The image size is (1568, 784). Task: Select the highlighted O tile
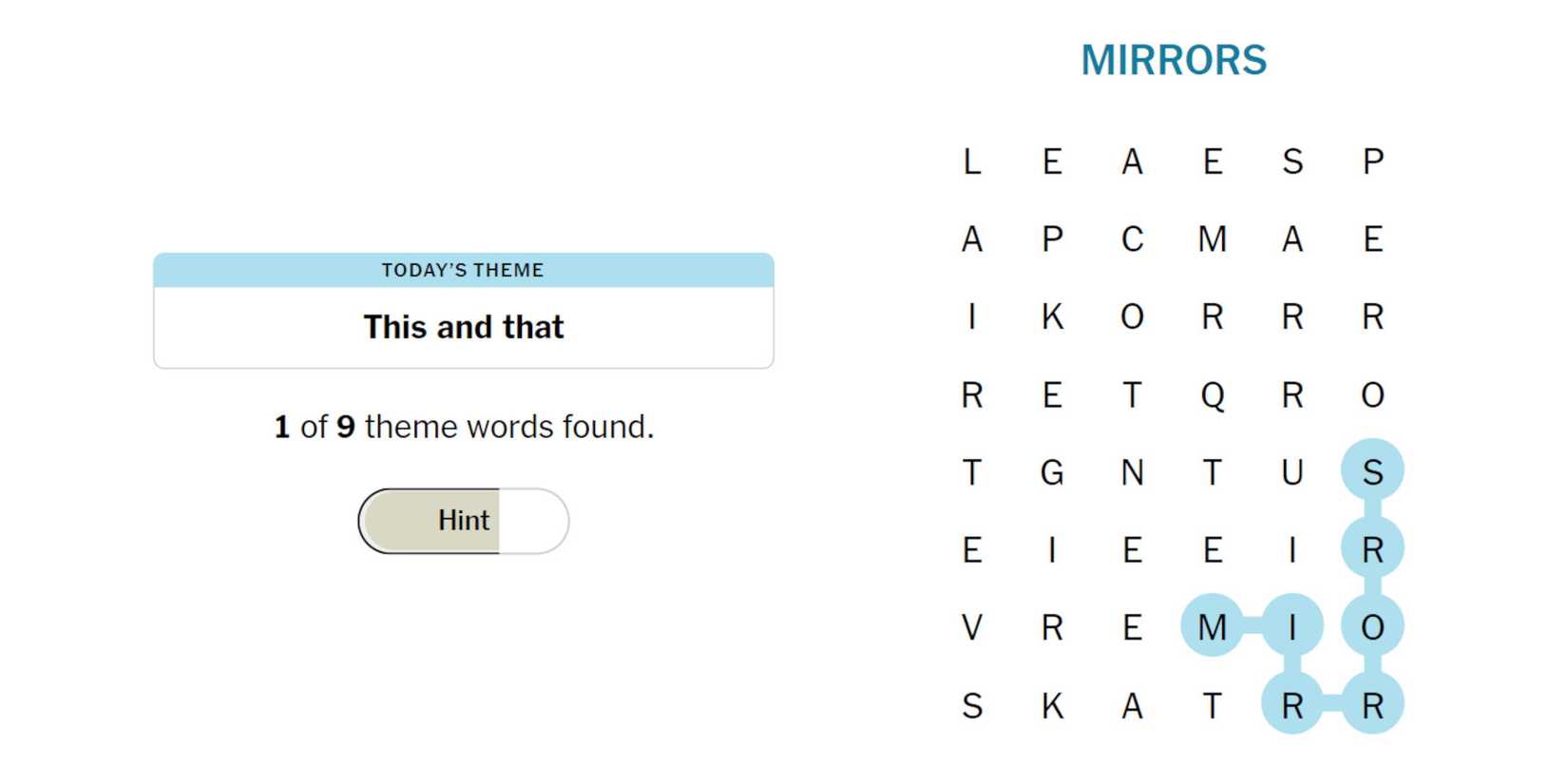(1372, 627)
